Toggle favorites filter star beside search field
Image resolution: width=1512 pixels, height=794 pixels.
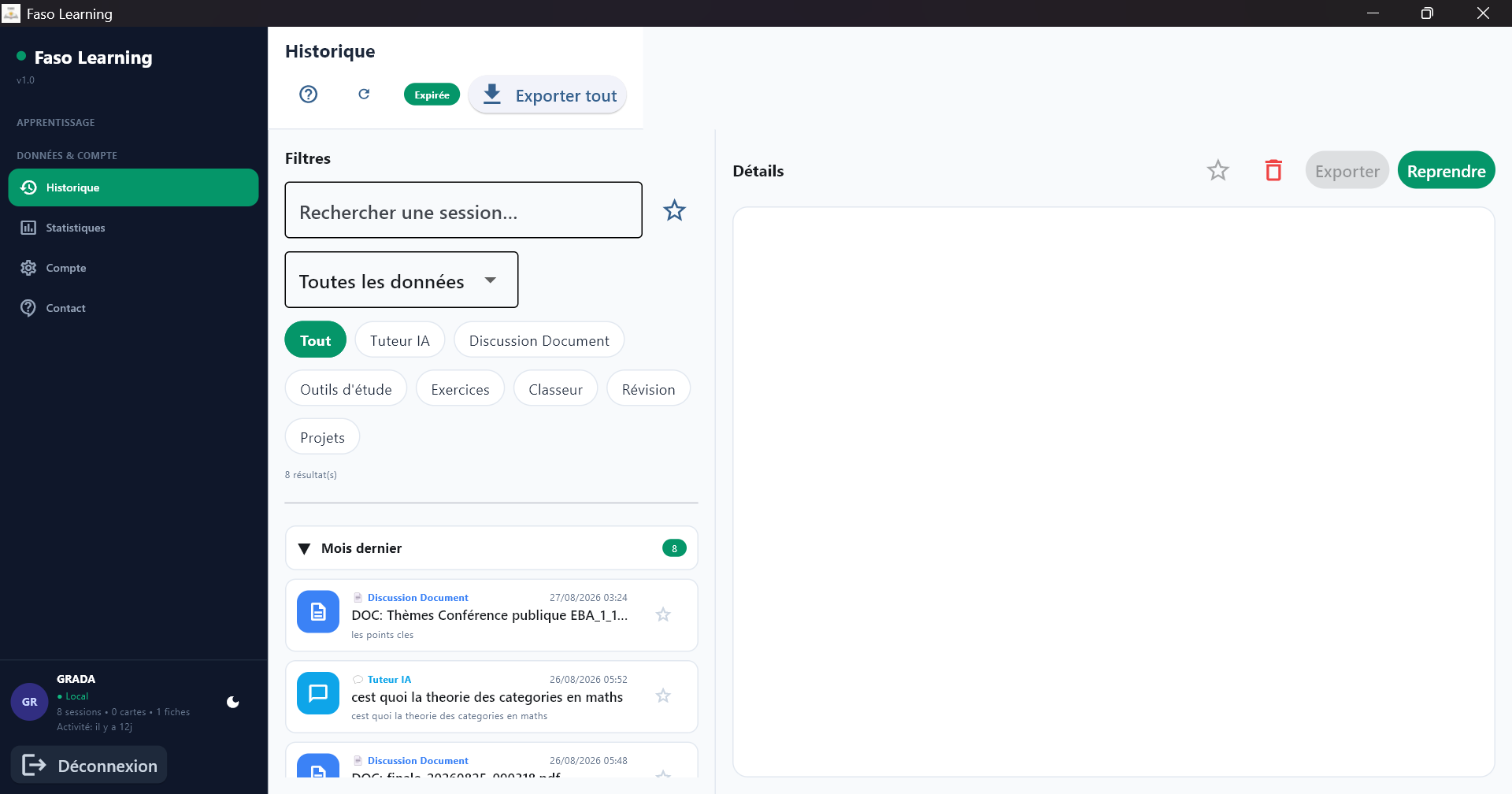click(674, 210)
